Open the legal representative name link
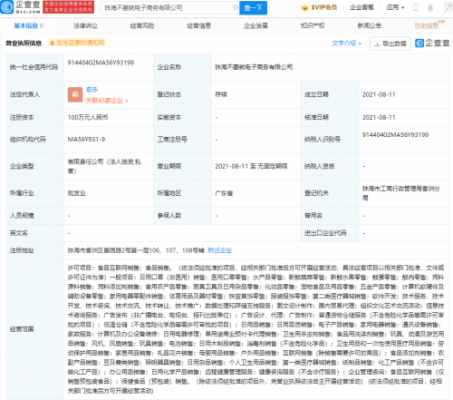 [92, 90]
